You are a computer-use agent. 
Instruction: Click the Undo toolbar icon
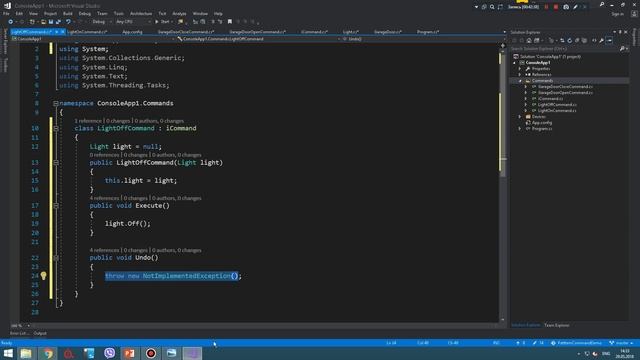(x=68, y=22)
